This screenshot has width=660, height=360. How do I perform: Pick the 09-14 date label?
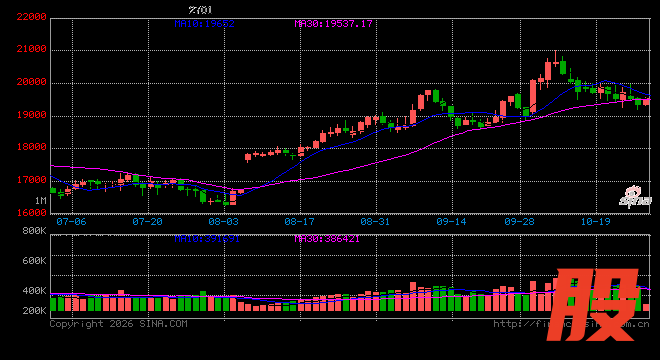452,221
